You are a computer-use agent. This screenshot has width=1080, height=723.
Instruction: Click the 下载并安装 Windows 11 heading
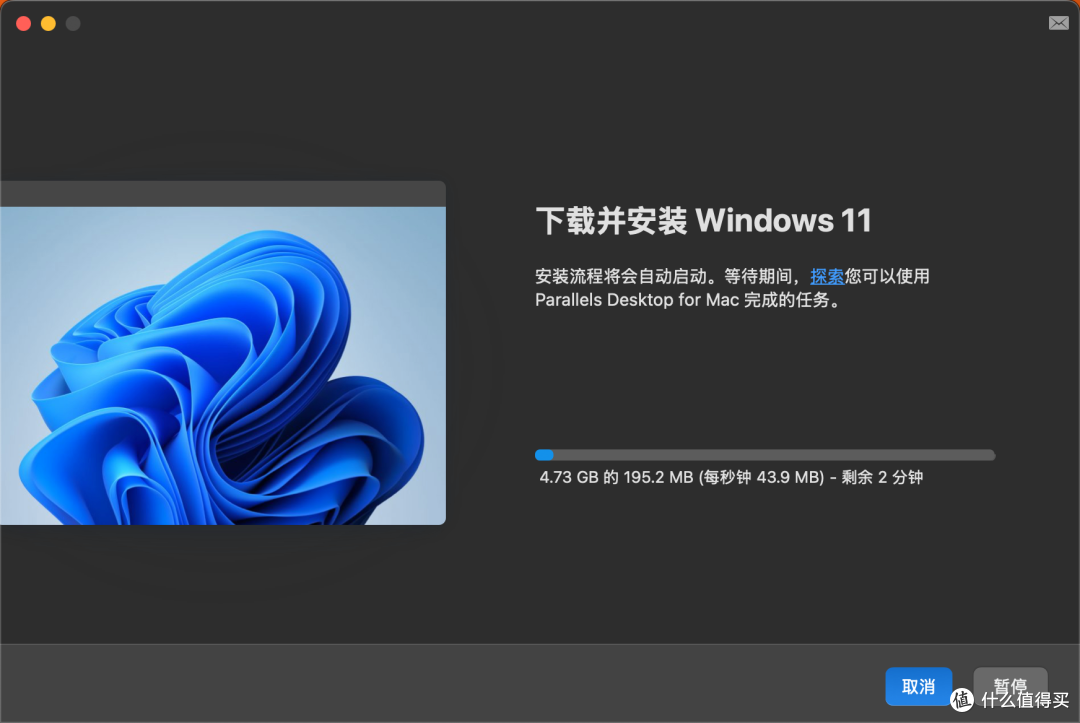click(703, 220)
